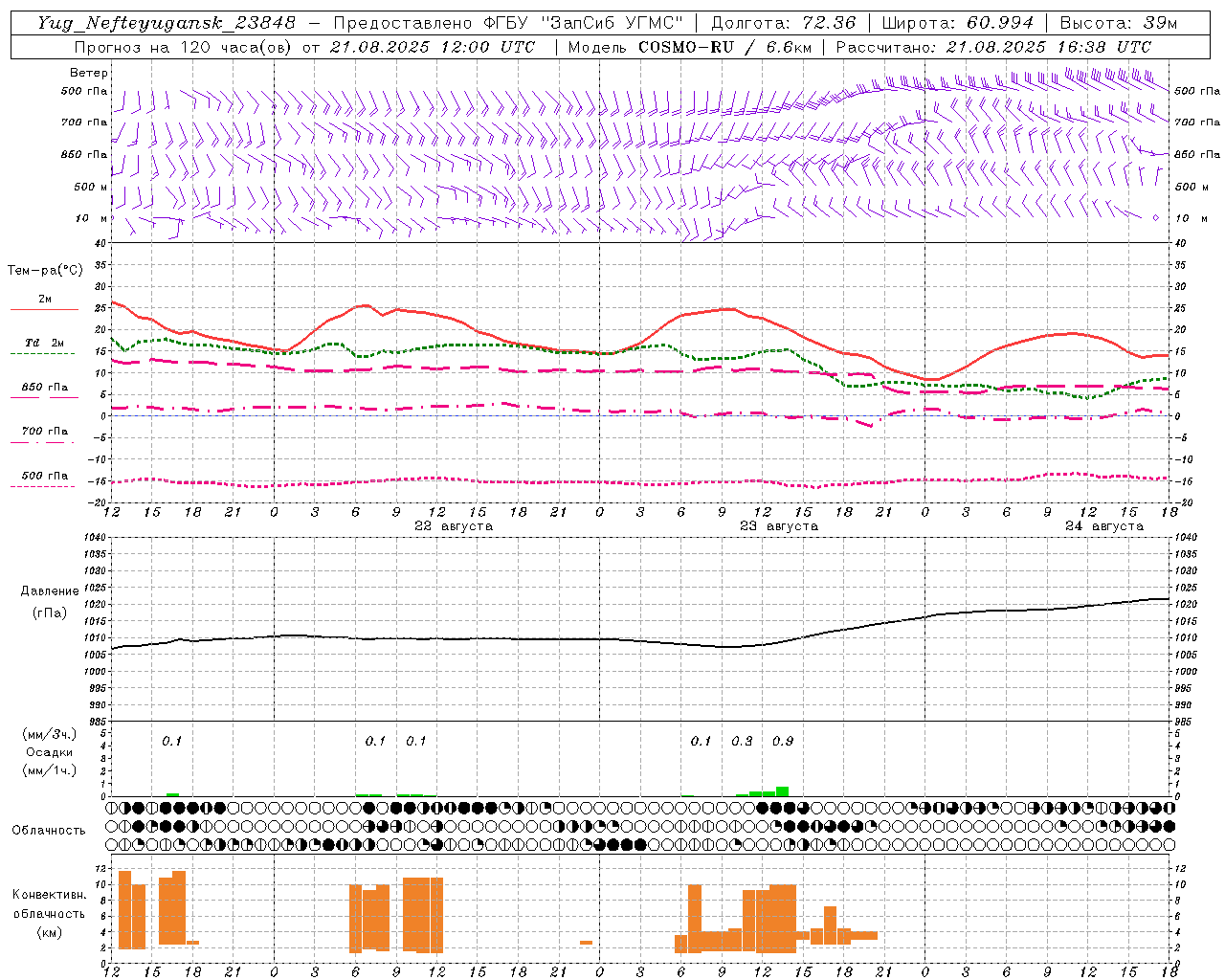This screenshot has height=980, width=1225.
Task: Click the '500 м' wind level label on left
Action: click(92, 188)
